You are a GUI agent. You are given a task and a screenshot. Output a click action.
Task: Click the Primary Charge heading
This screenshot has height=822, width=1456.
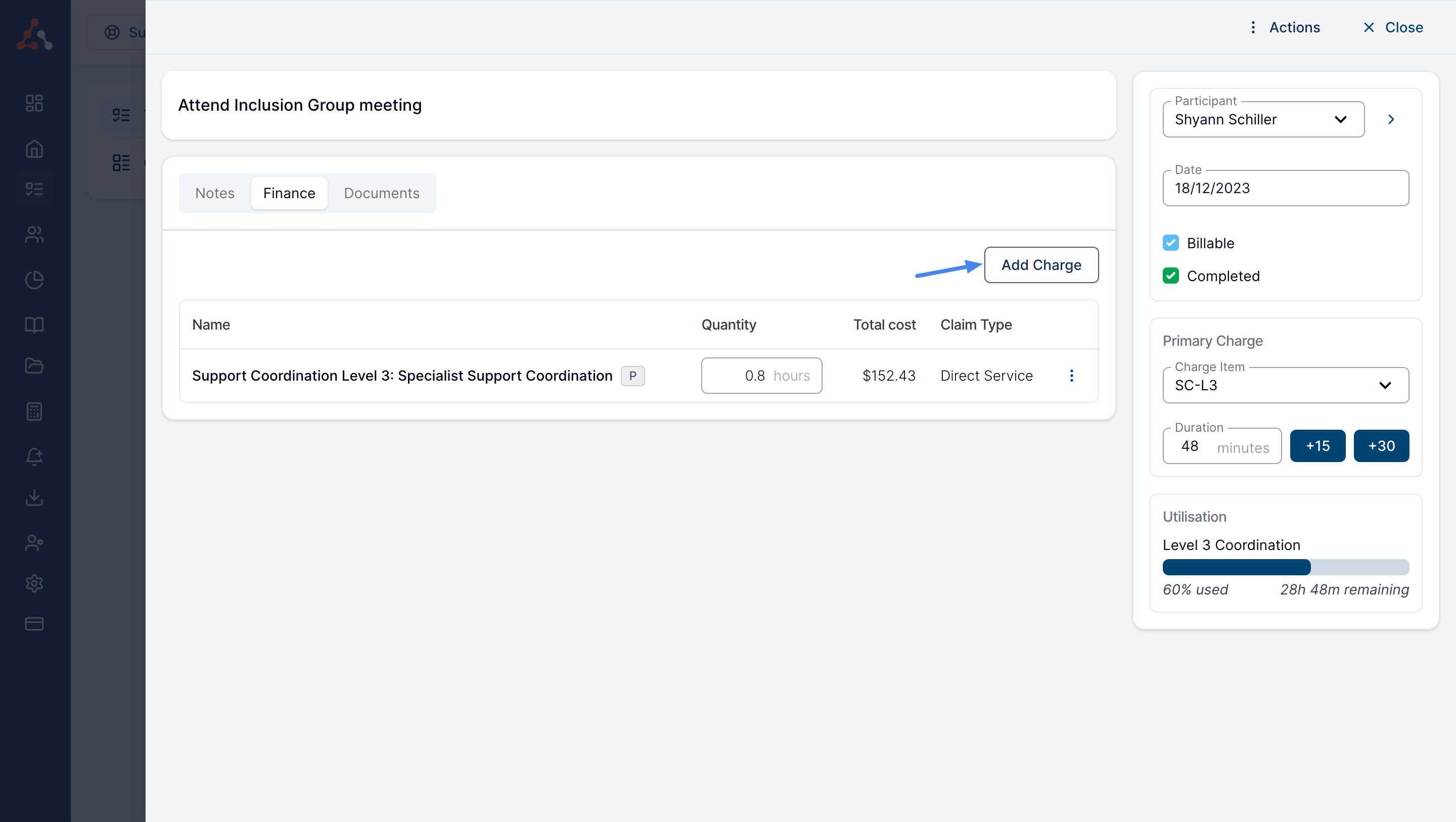pyautogui.click(x=1212, y=341)
